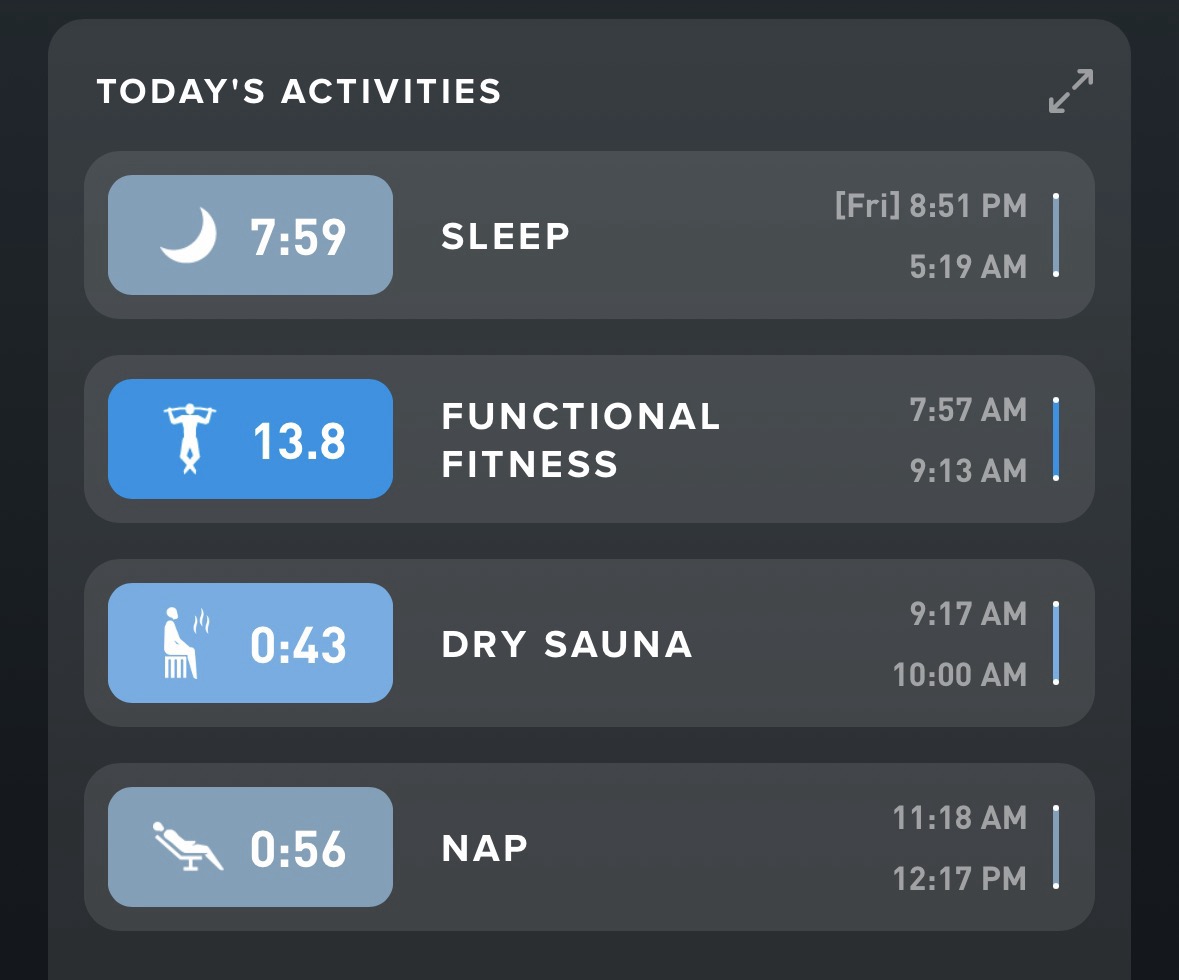Click the 7:59 sleep duration value
The height and width of the screenshot is (980, 1179).
tap(298, 237)
